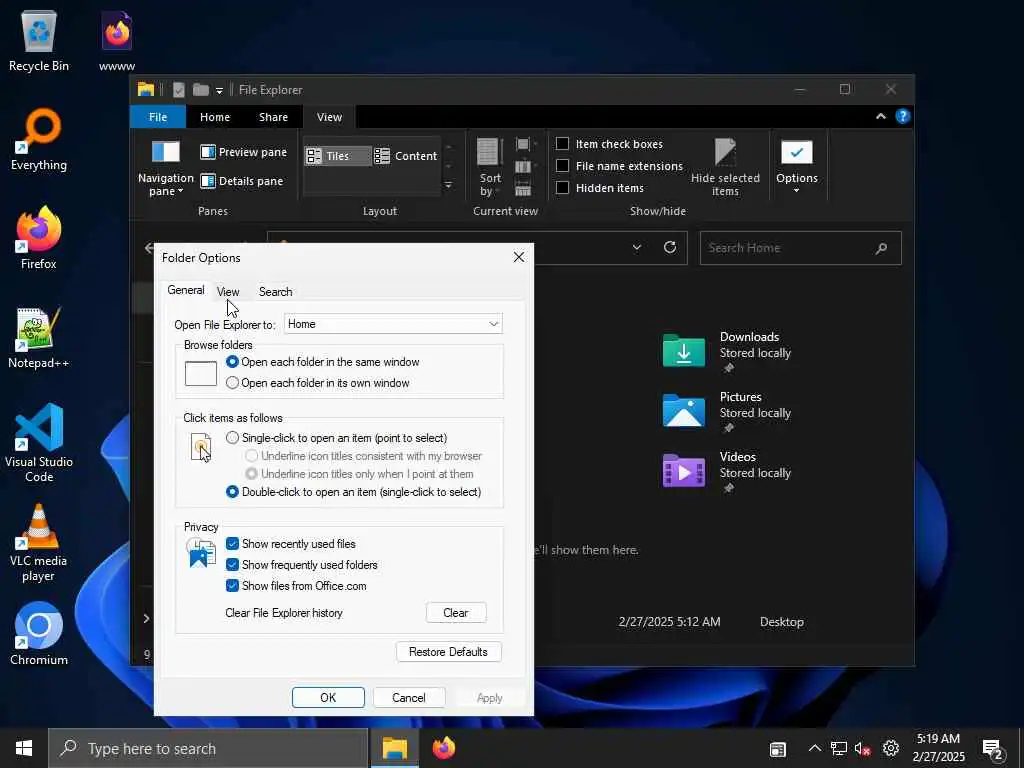Click the File Explorer help icon

coord(903,116)
